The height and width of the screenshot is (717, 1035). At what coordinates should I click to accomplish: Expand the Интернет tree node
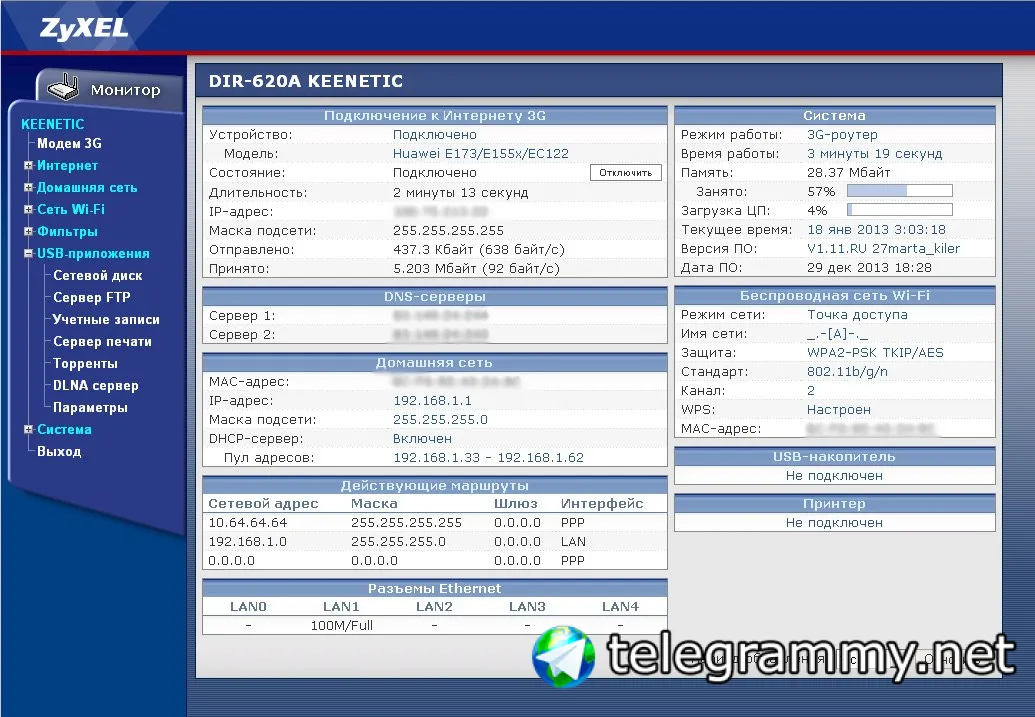28,166
